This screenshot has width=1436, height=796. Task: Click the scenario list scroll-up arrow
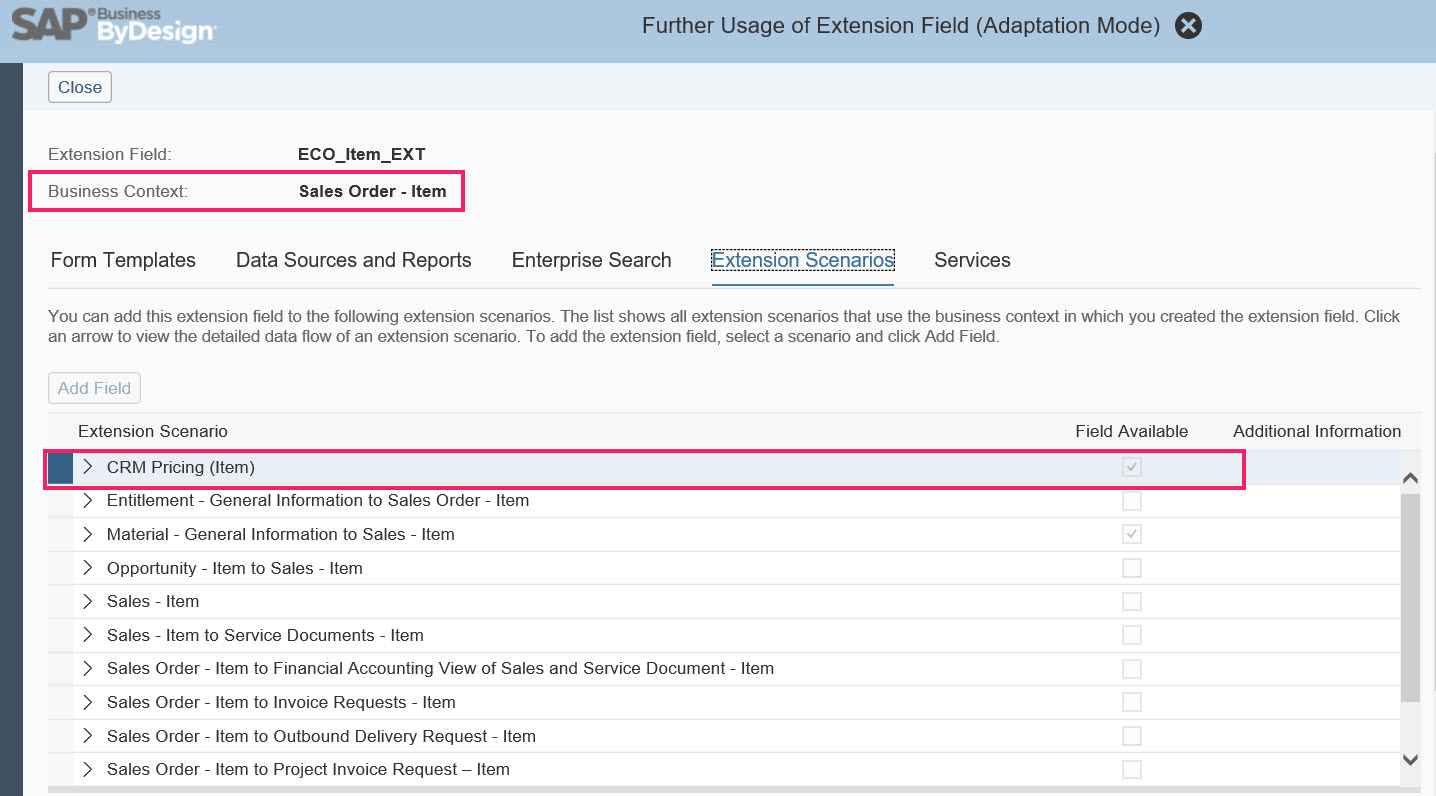(x=1410, y=479)
